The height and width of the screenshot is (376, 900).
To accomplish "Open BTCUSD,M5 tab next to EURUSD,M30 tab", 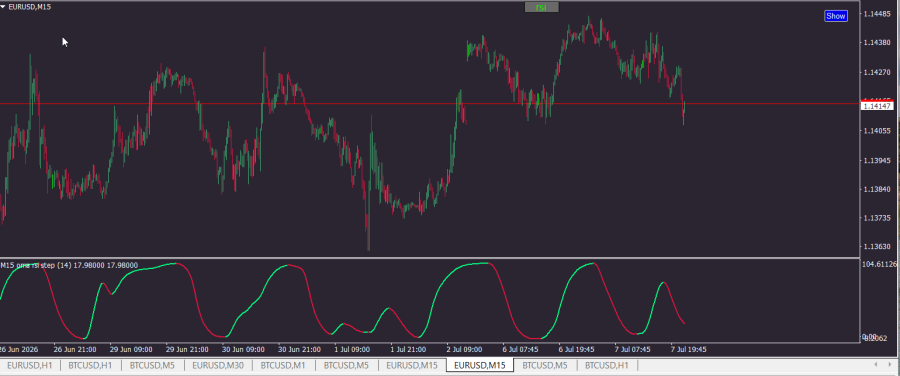I will click(152, 365).
